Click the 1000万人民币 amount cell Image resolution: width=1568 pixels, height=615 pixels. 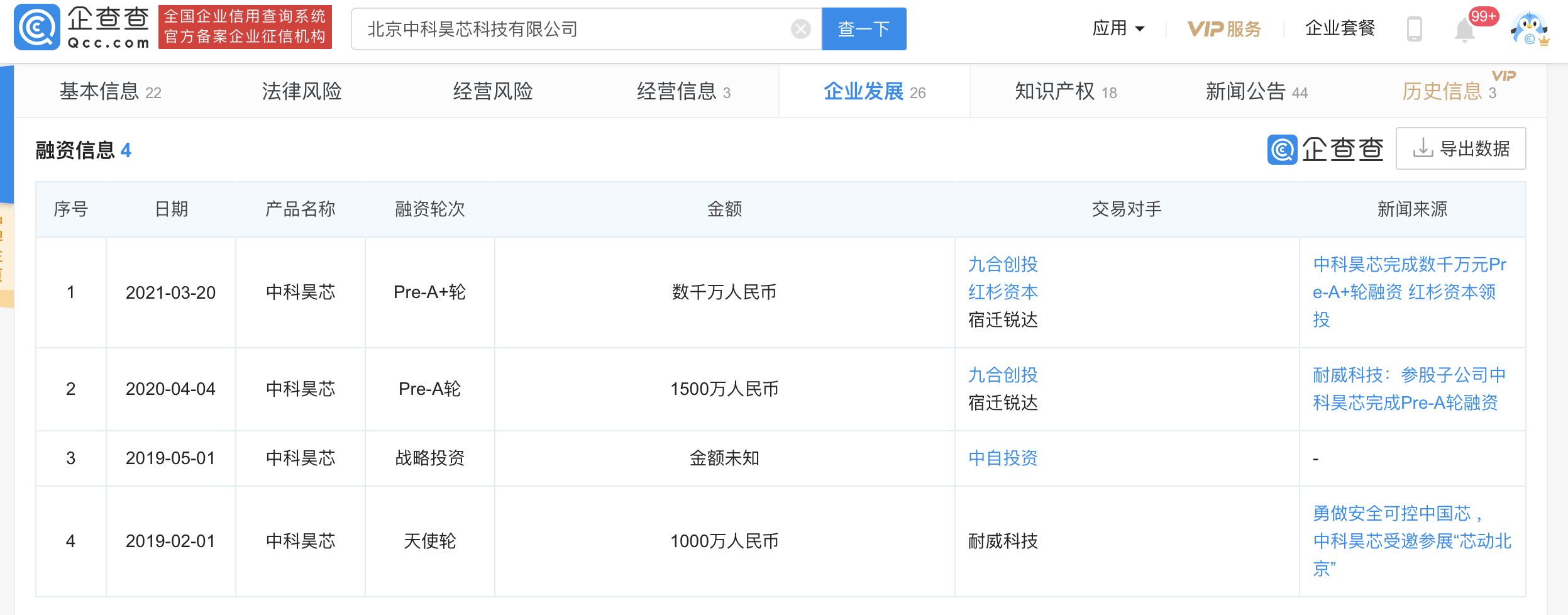[x=724, y=541]
